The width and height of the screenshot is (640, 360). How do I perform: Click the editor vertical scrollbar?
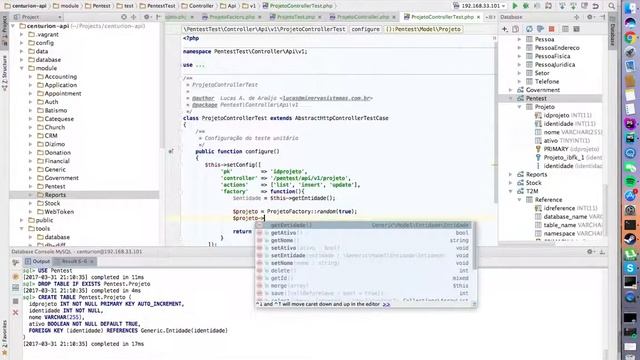pyautogui.click(x=496, y=122)
